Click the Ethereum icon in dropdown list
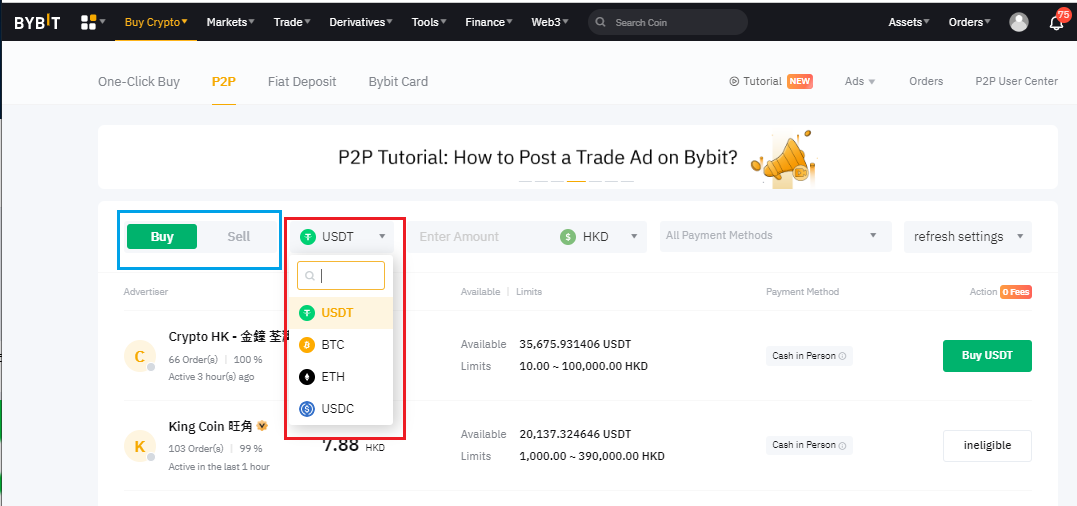1077x506 pixels. click(x=307, y=377)
